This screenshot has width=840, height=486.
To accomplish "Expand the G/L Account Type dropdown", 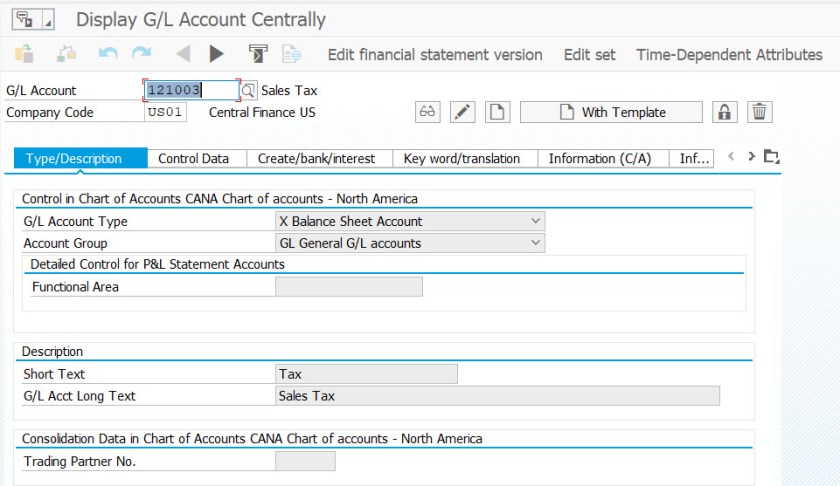I will coord(536,221).
